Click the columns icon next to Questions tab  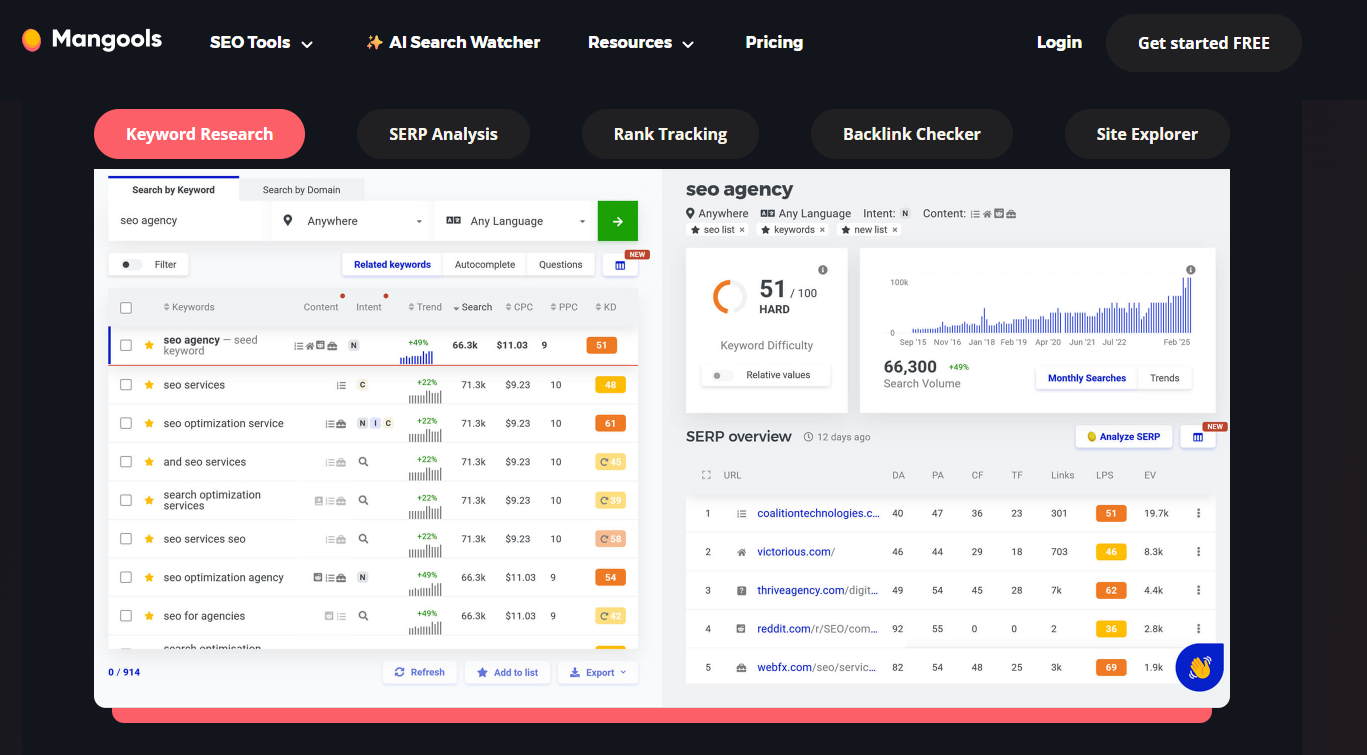click(x=620, y=265)
